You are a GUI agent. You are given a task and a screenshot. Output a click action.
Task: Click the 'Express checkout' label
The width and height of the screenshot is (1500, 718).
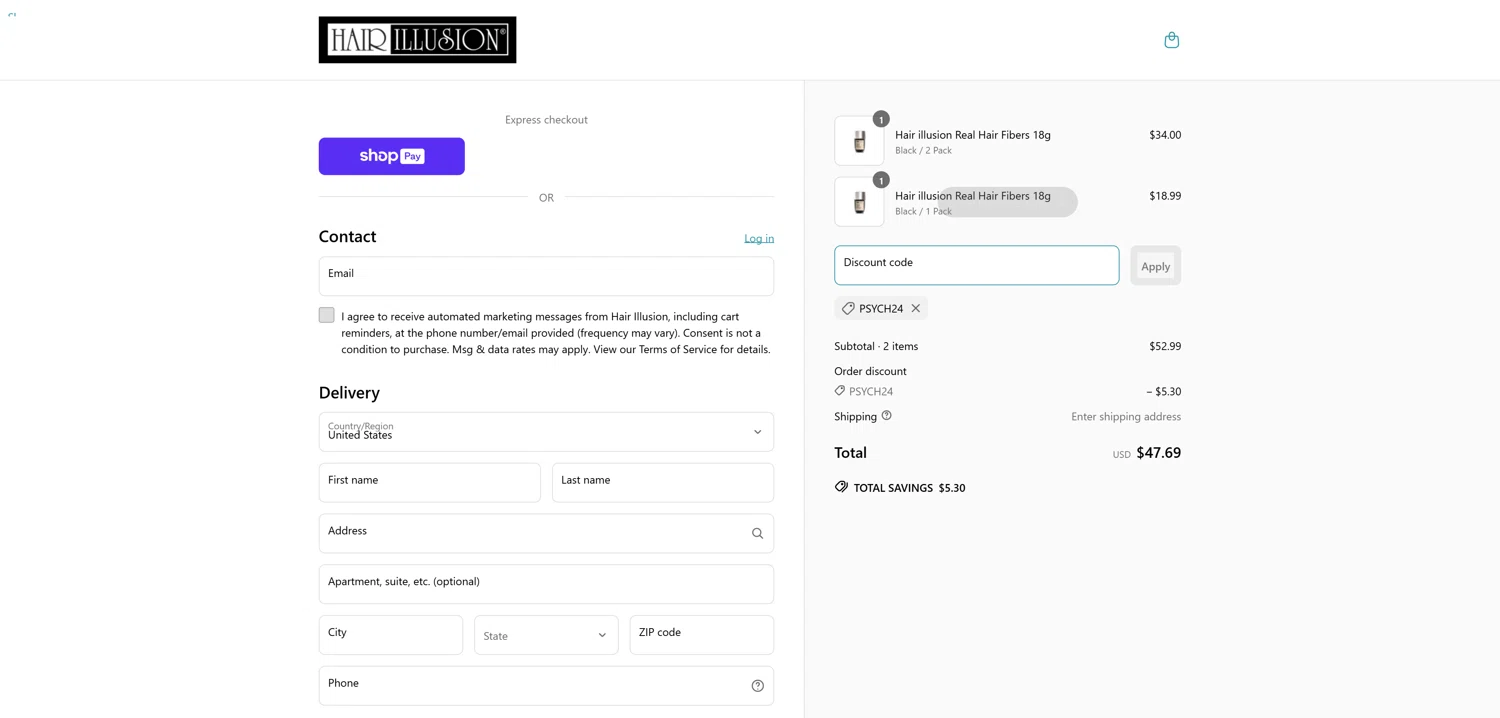click(x=546, y=120)
